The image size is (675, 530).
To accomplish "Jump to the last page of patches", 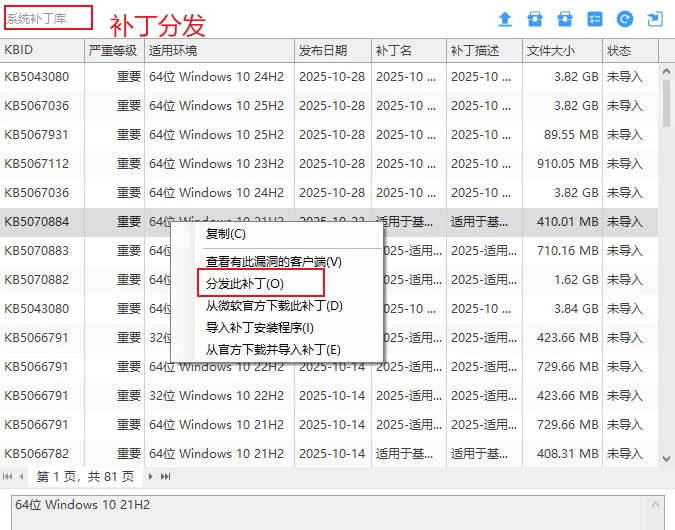I will pos(166,477).
